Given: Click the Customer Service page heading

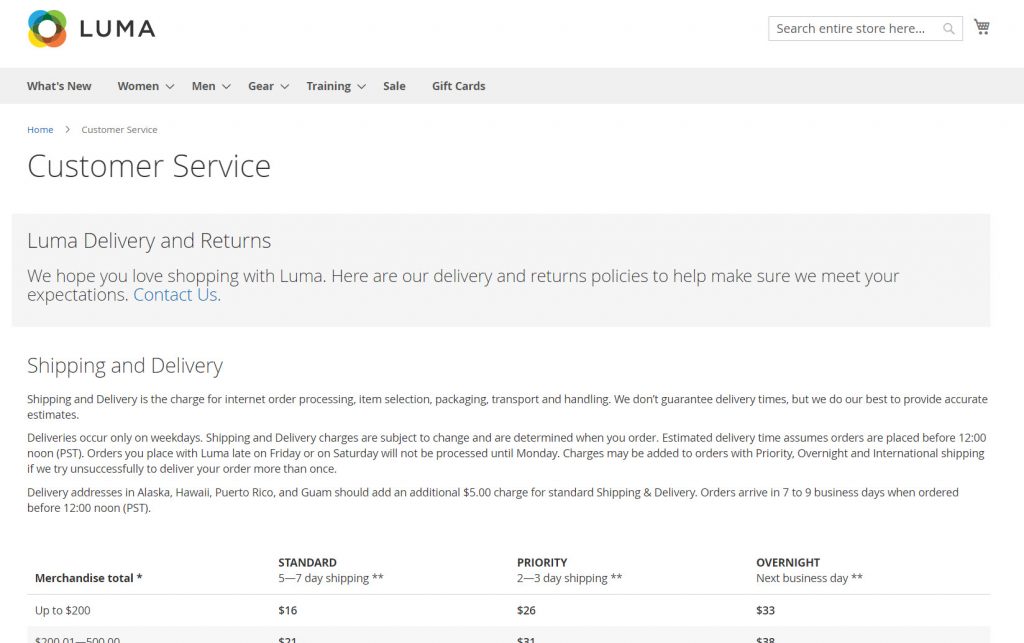Looking at the screenshot, I should (x=148, y=166).
